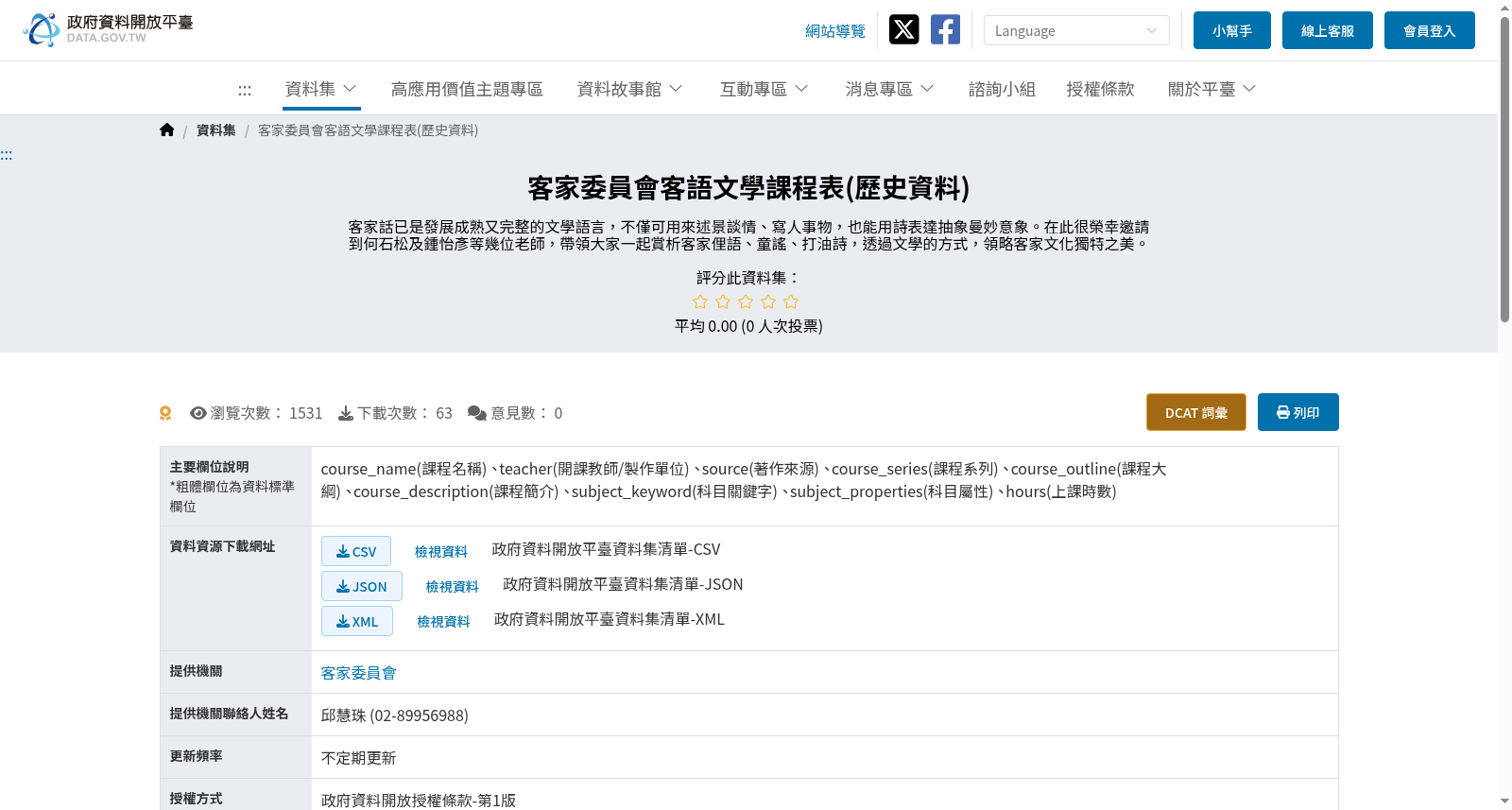Click 檢視資料 for the CSV row
Viewport: 1512px width, 810px height.
(x=441, y=552)
